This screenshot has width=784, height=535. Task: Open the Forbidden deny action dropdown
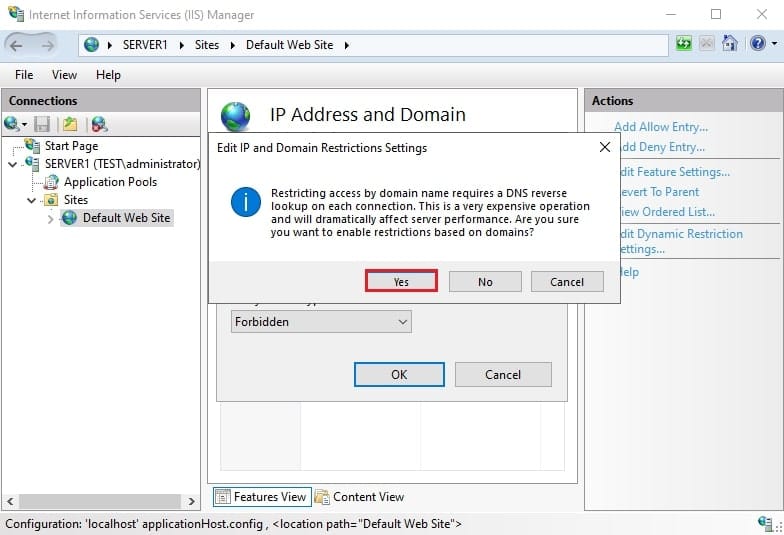click(x=321, y=322)
